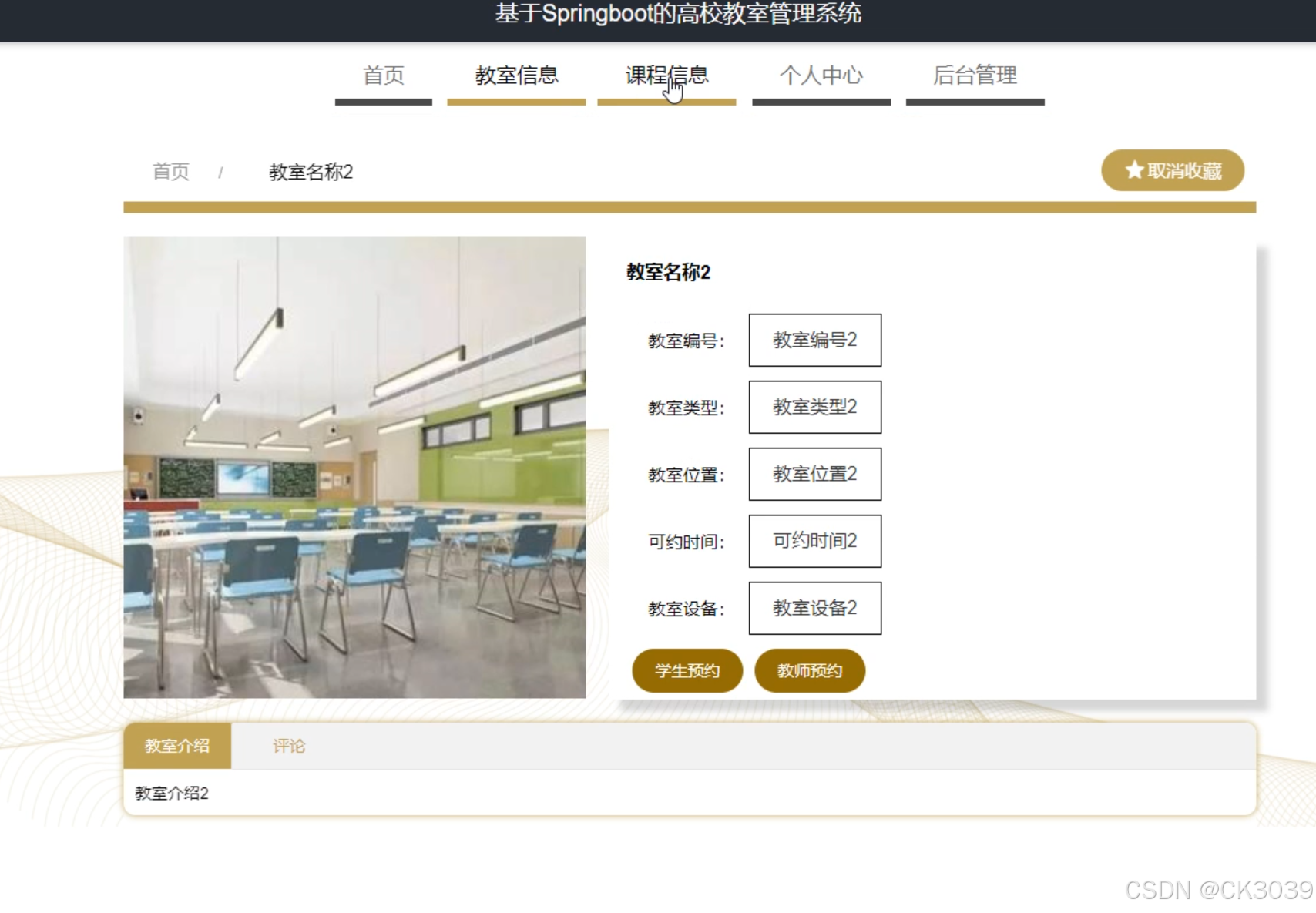The height and width of the screenshot is (913, 1316).
Task: Navigate to 后台管理 admin section
Action: pos(975,75)
